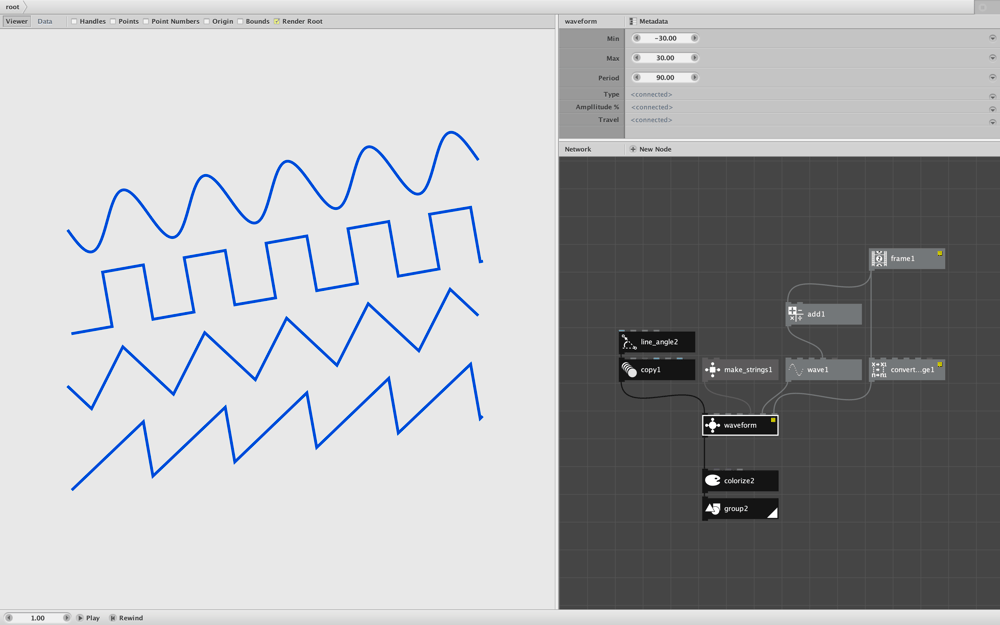Click the frame number field showing 1.00
Image resolution: width=1000 pixels, height=625 pixels.
pyautogui.click(x=38, y=618)
